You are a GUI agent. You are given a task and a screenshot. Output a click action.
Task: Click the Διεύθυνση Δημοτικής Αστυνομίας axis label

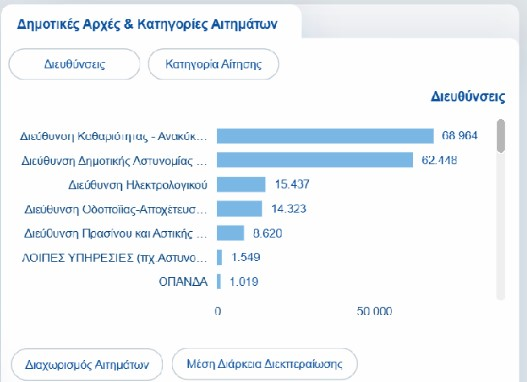pos(114,161)
